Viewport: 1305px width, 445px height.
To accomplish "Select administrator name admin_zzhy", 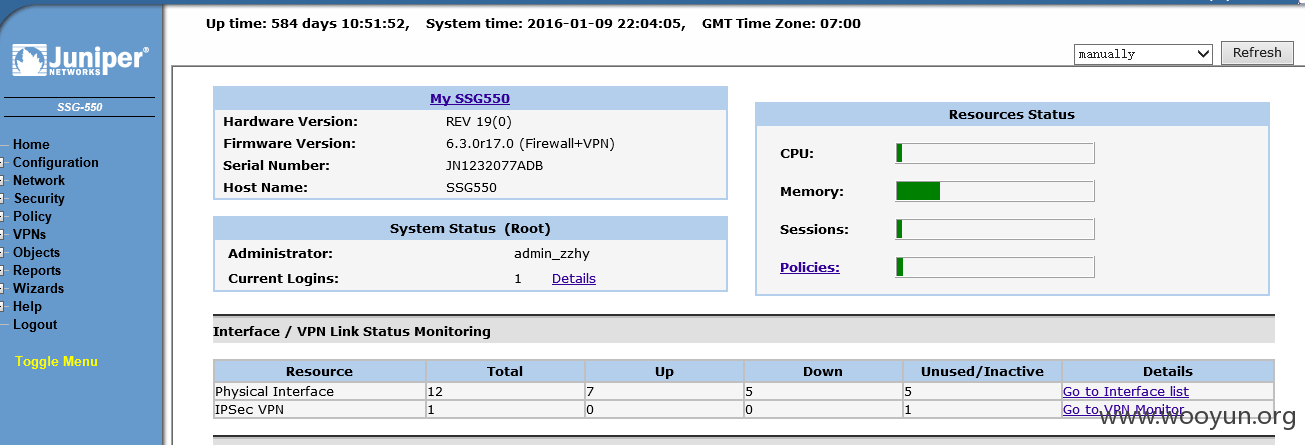I will (553, 254).
